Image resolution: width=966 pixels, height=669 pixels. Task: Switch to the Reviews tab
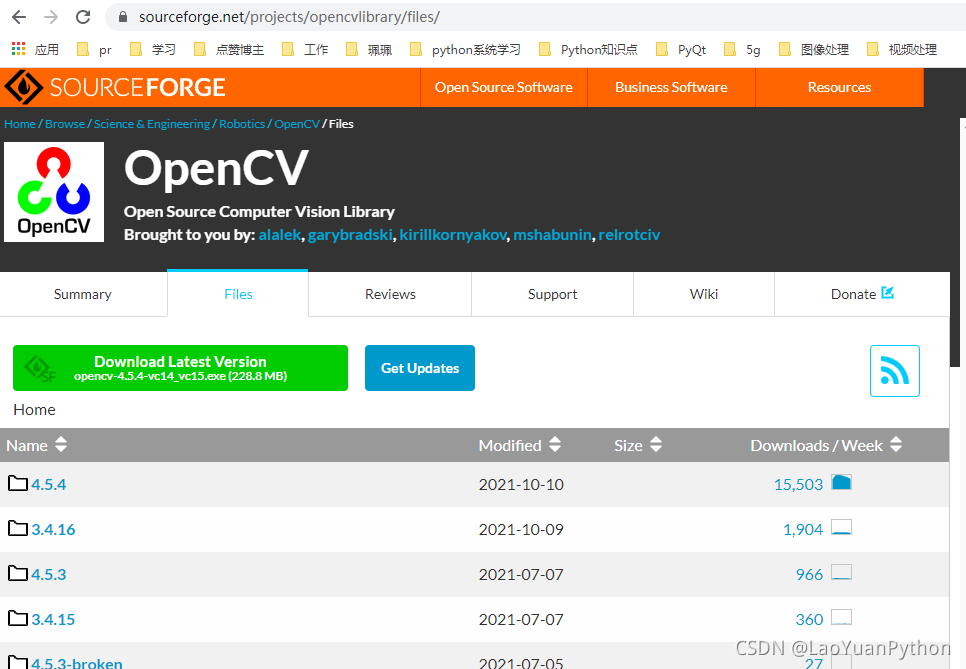pos(390,294)
